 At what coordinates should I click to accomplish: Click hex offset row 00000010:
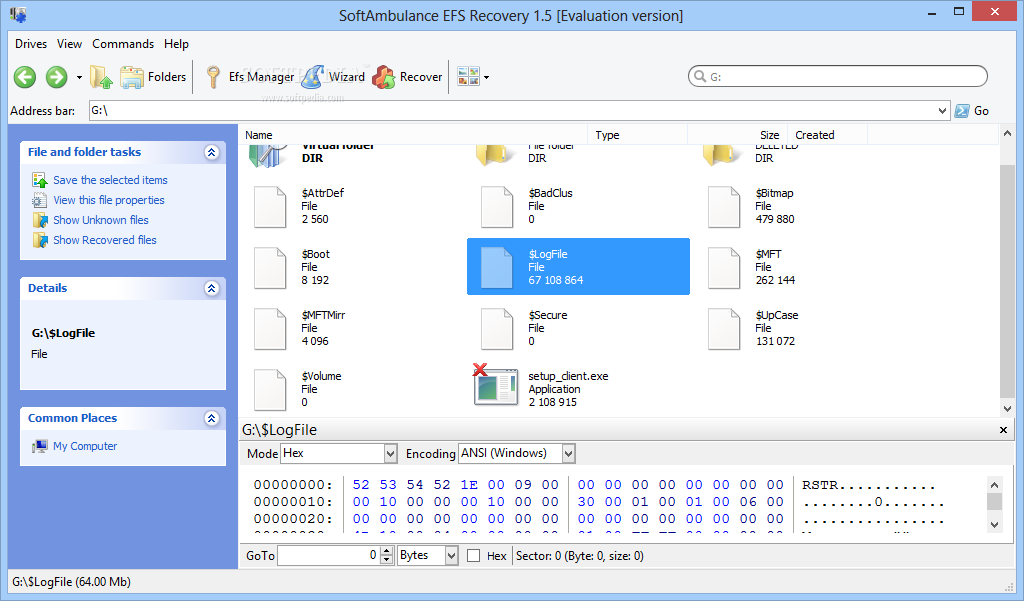[x=293, y=502]
